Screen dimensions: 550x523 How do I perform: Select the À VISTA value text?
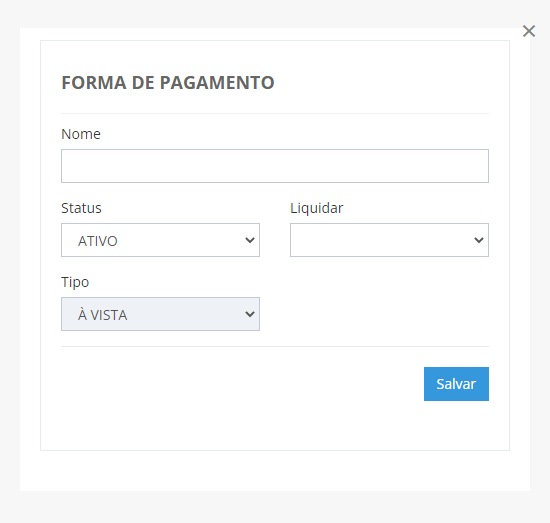pyautogui.click(x=102, y=314)
